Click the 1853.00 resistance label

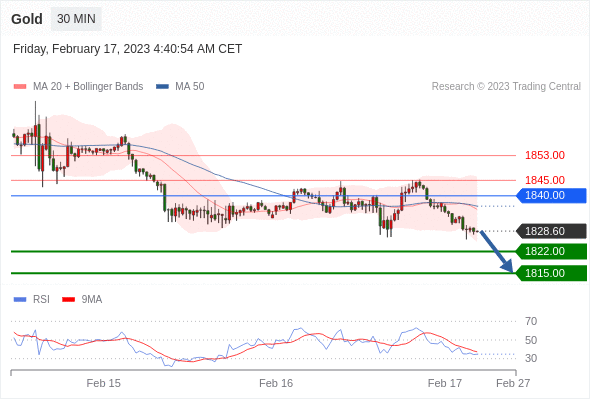[545, 155]
